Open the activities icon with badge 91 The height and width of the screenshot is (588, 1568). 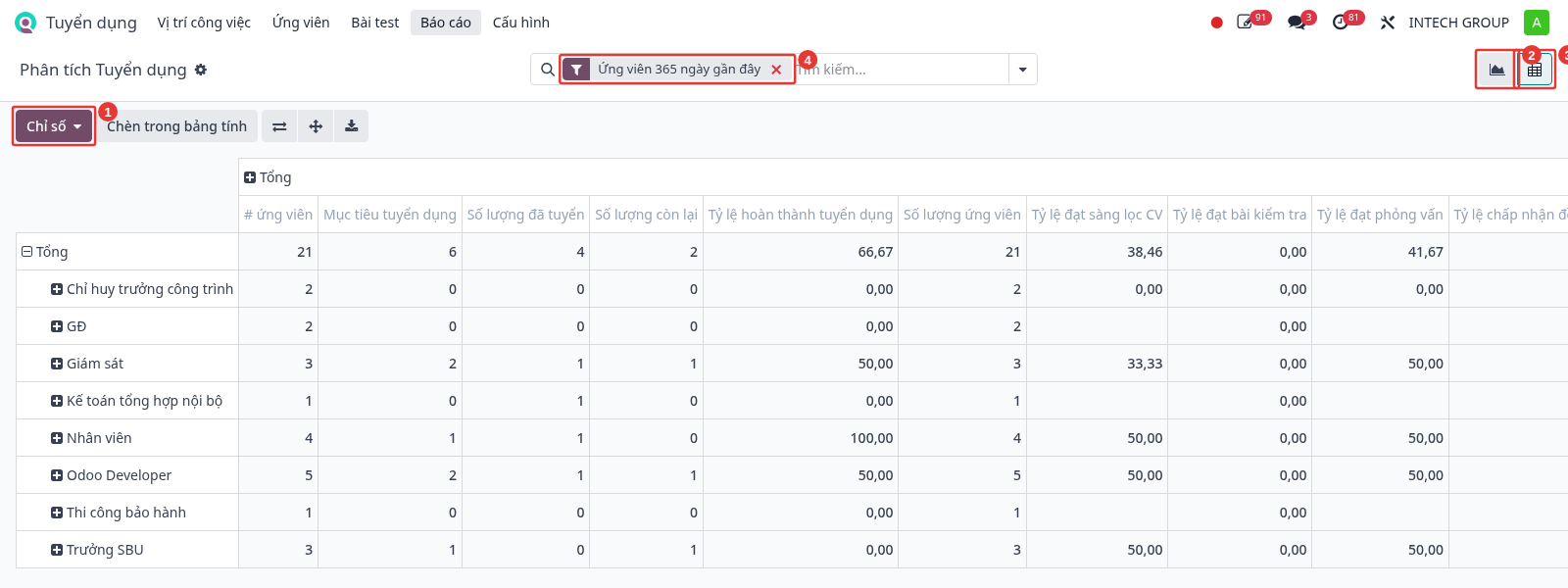click(x=1246, y=23)
